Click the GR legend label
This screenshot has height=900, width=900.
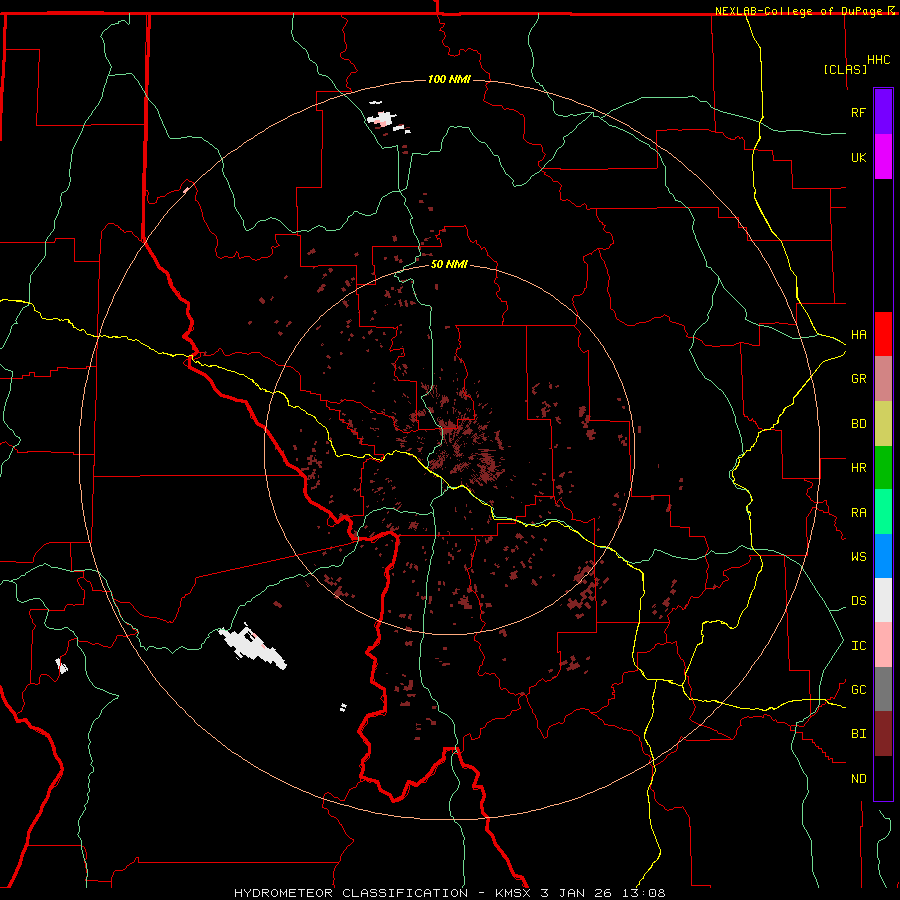(x=858, y=379)
